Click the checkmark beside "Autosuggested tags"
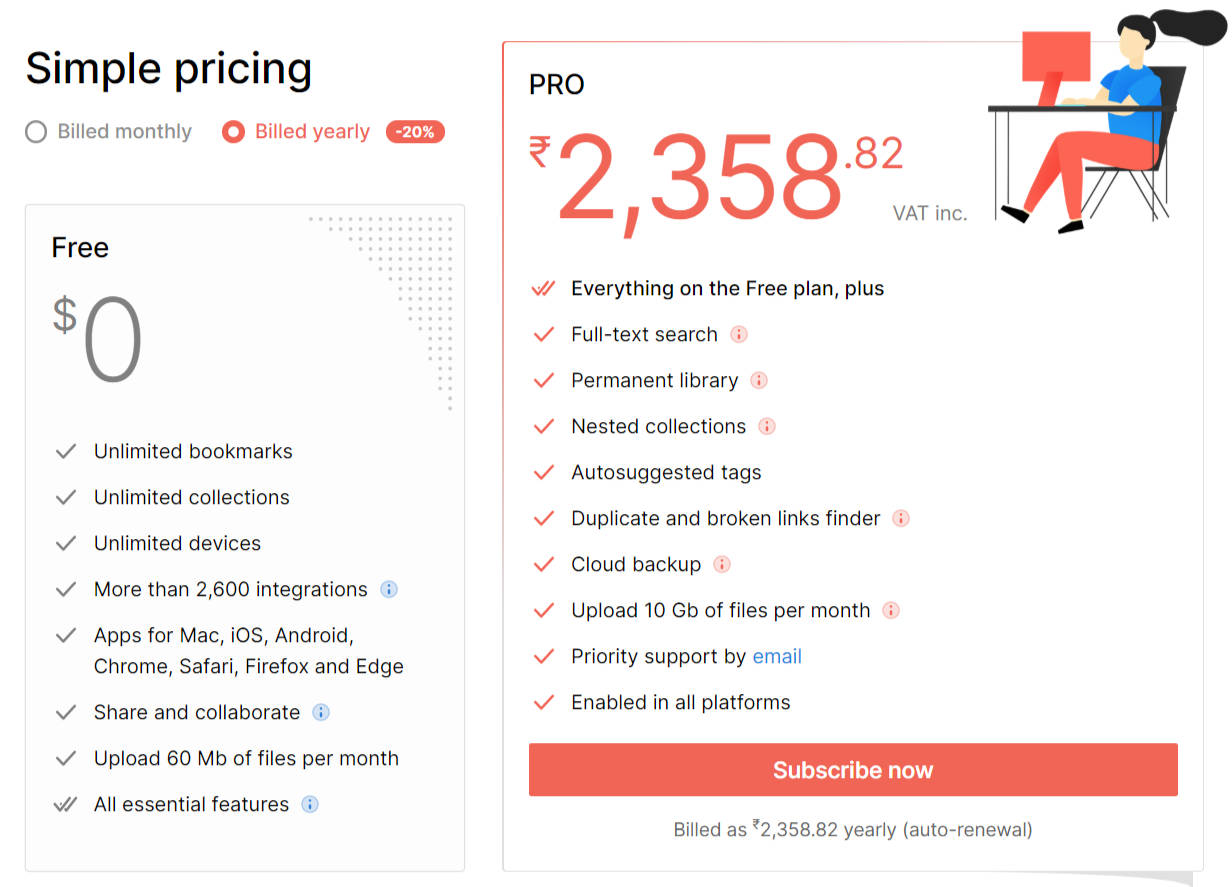The image size is (1232, 887). click(x=543, y=472)
